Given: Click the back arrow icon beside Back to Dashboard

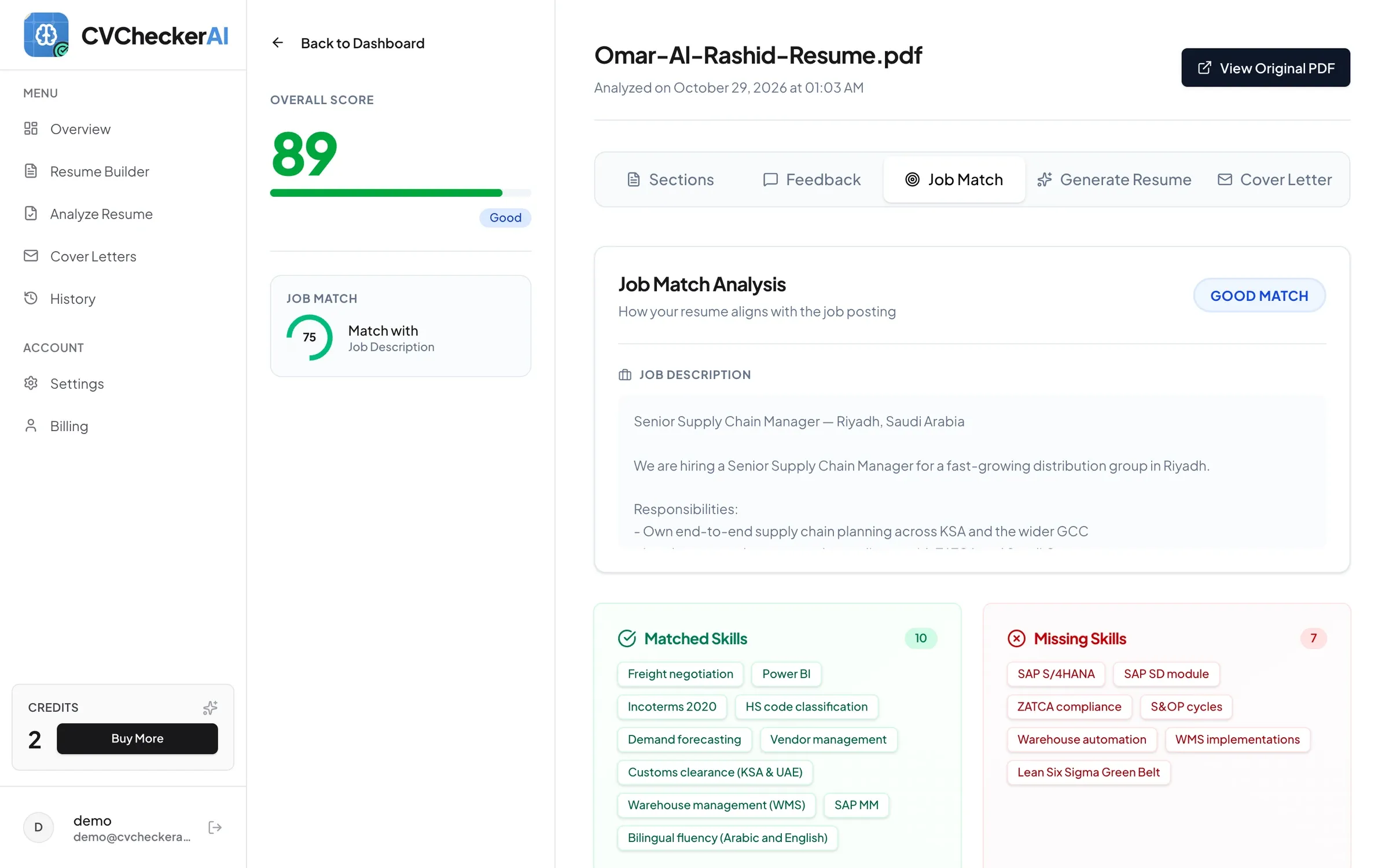Looking at the screenshot, I should pos(278,43).
